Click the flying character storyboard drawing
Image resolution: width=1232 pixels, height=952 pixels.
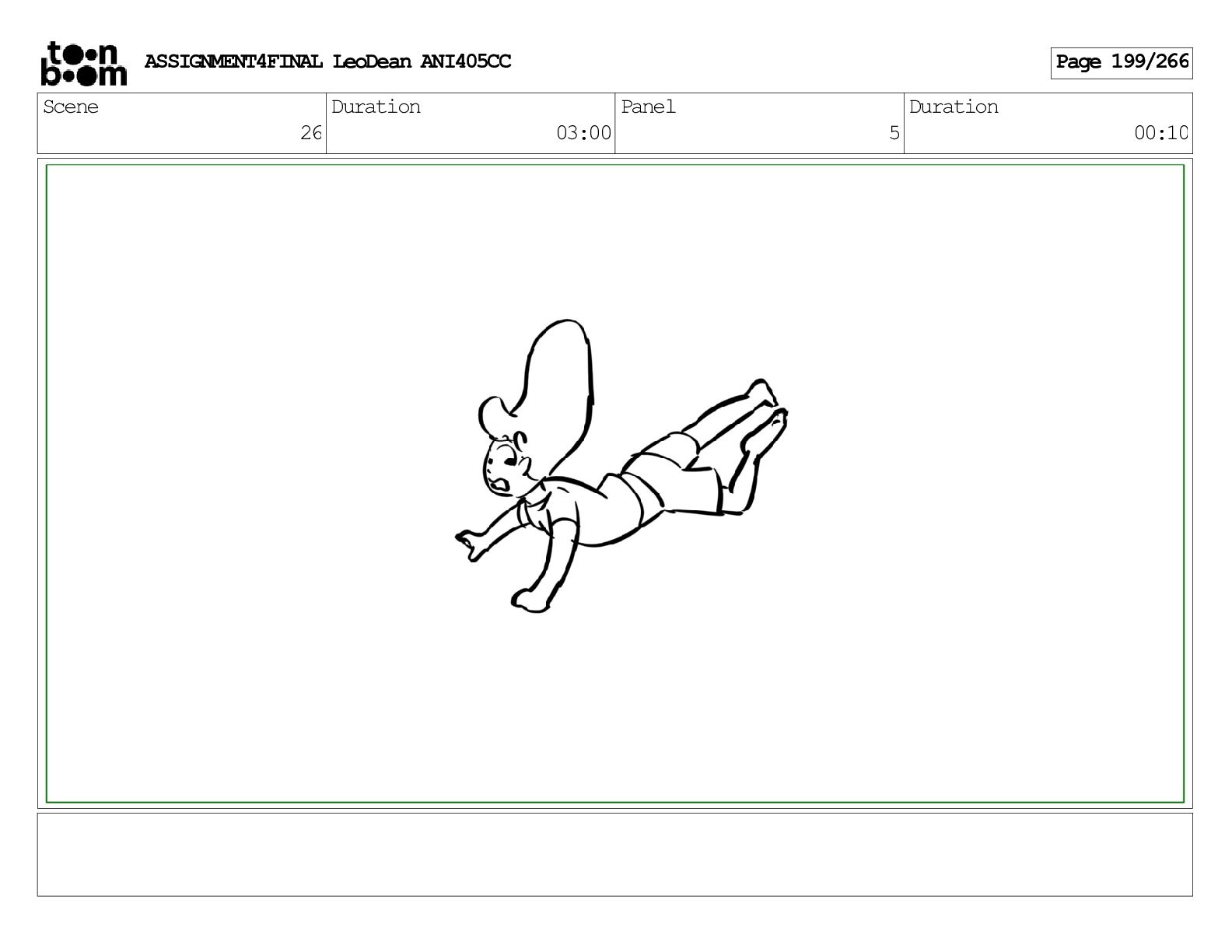coord(621,466)
